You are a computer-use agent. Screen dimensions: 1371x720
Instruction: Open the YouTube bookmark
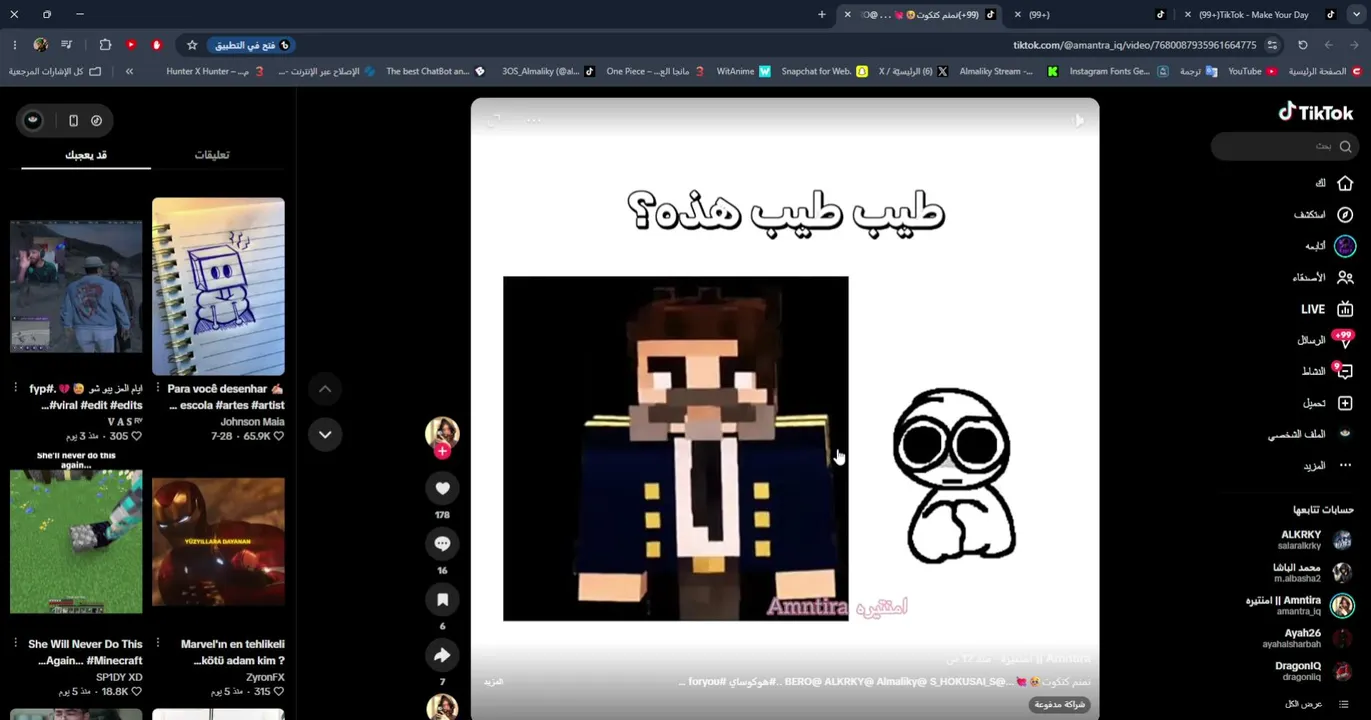point(1252,71)
